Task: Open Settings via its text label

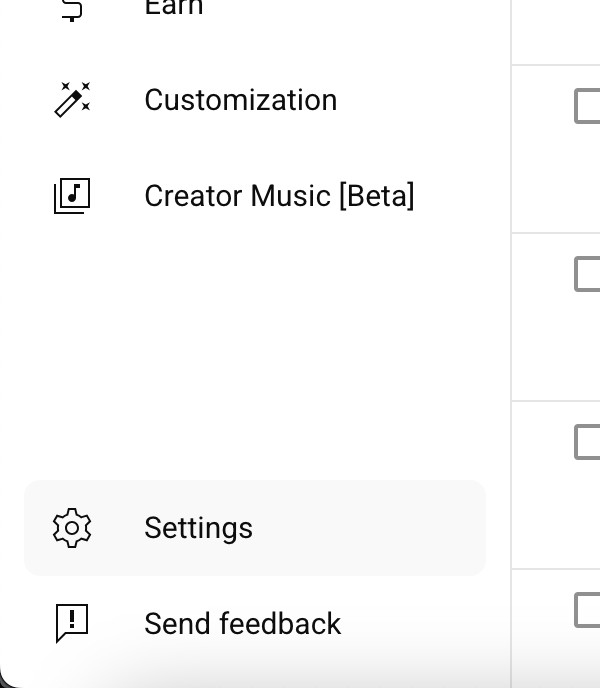Action: pyautogui.click(x=198, y=528)
